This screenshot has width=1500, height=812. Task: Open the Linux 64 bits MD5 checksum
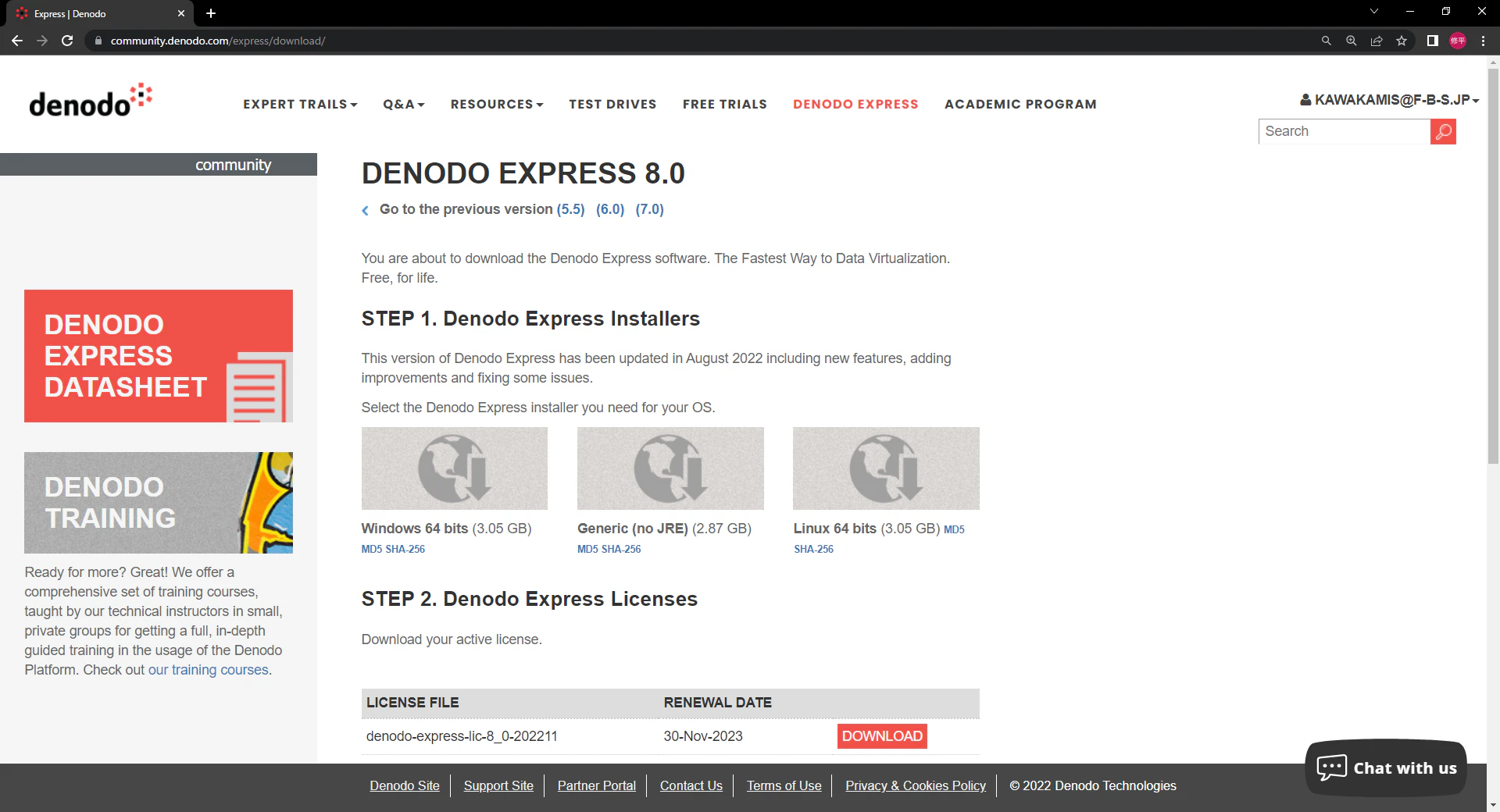point(954,529)
